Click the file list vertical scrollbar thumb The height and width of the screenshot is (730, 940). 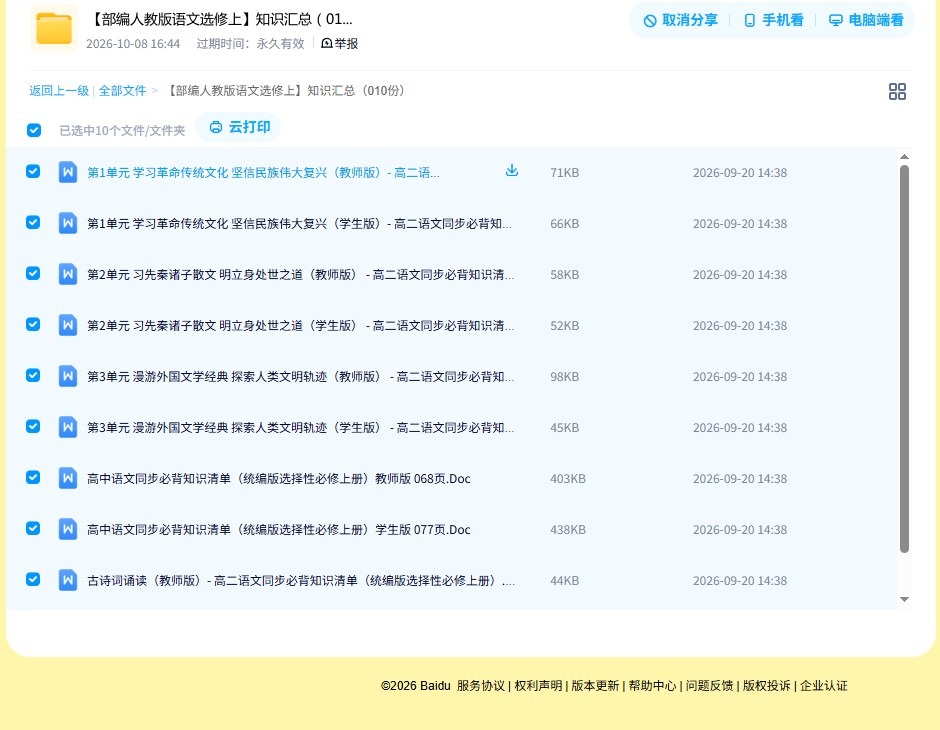coord(905,358)
